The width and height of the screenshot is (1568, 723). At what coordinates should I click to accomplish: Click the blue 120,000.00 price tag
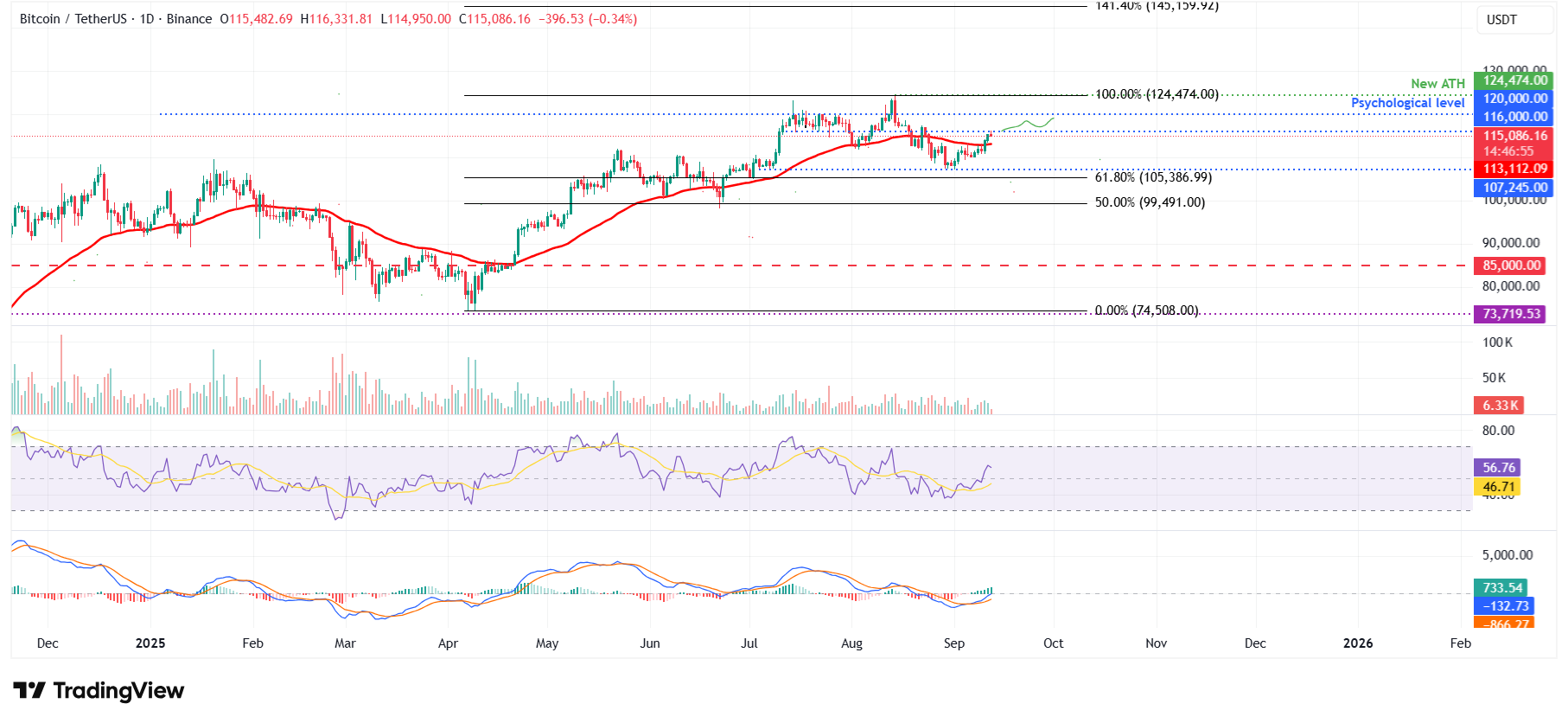(1514, 99)
